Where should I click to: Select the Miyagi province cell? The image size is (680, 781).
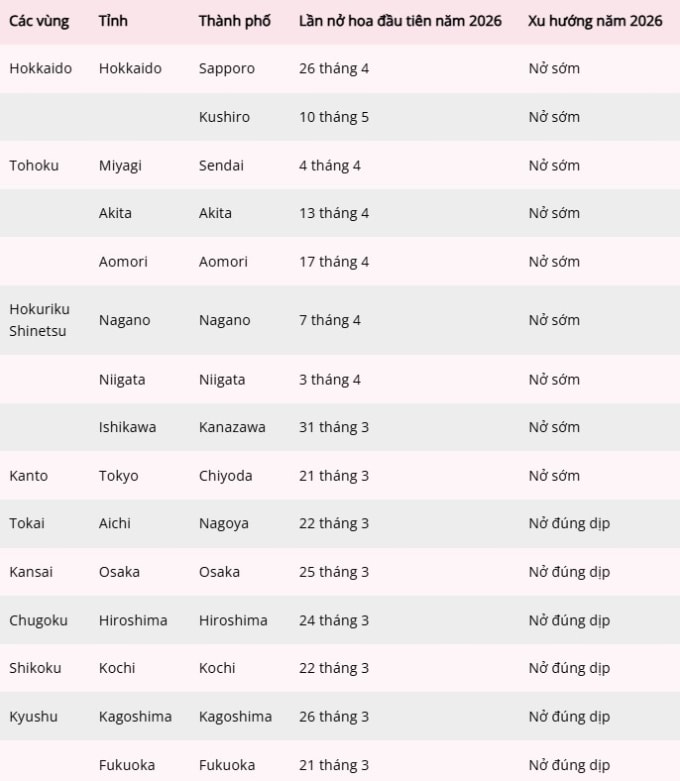pyautogui.click(x=120, y=165)
